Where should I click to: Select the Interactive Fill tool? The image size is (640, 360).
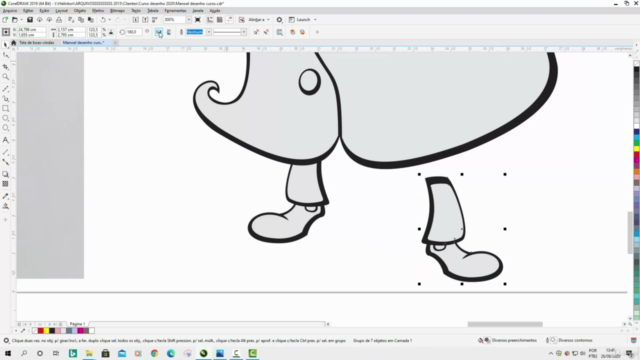[x=5, y=206]
